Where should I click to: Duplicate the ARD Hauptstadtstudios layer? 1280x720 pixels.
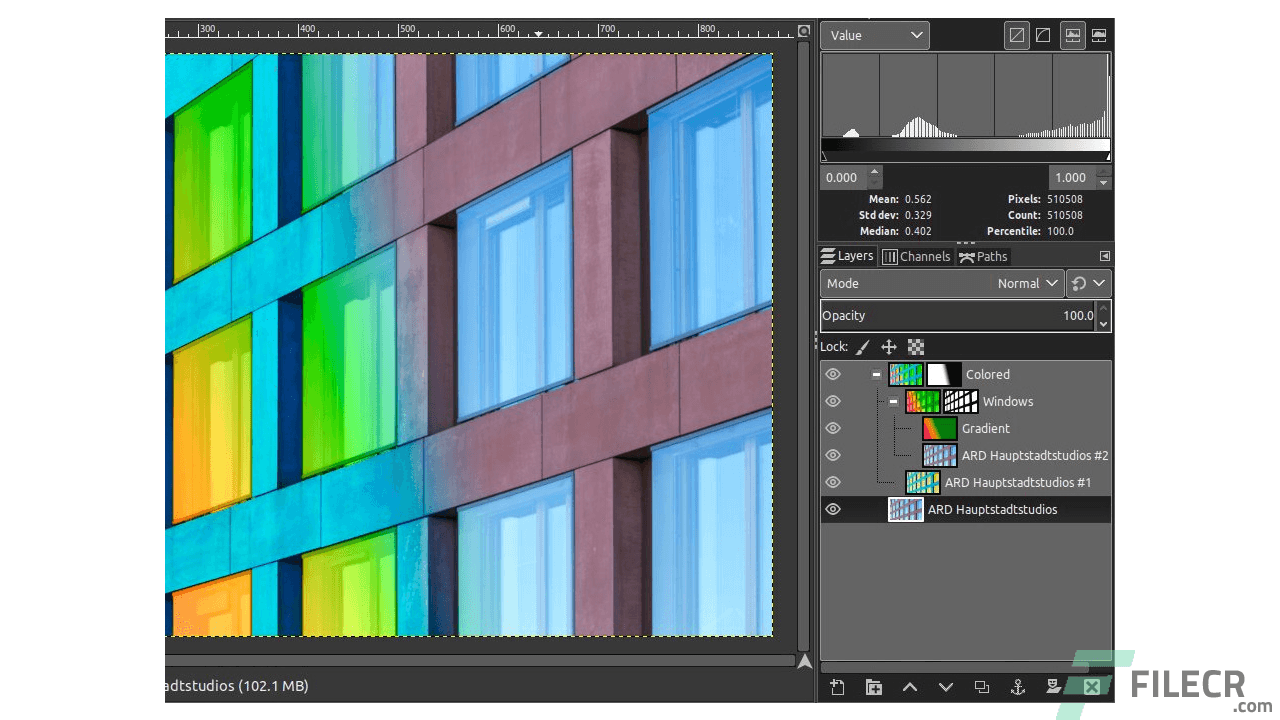point(981,687)
